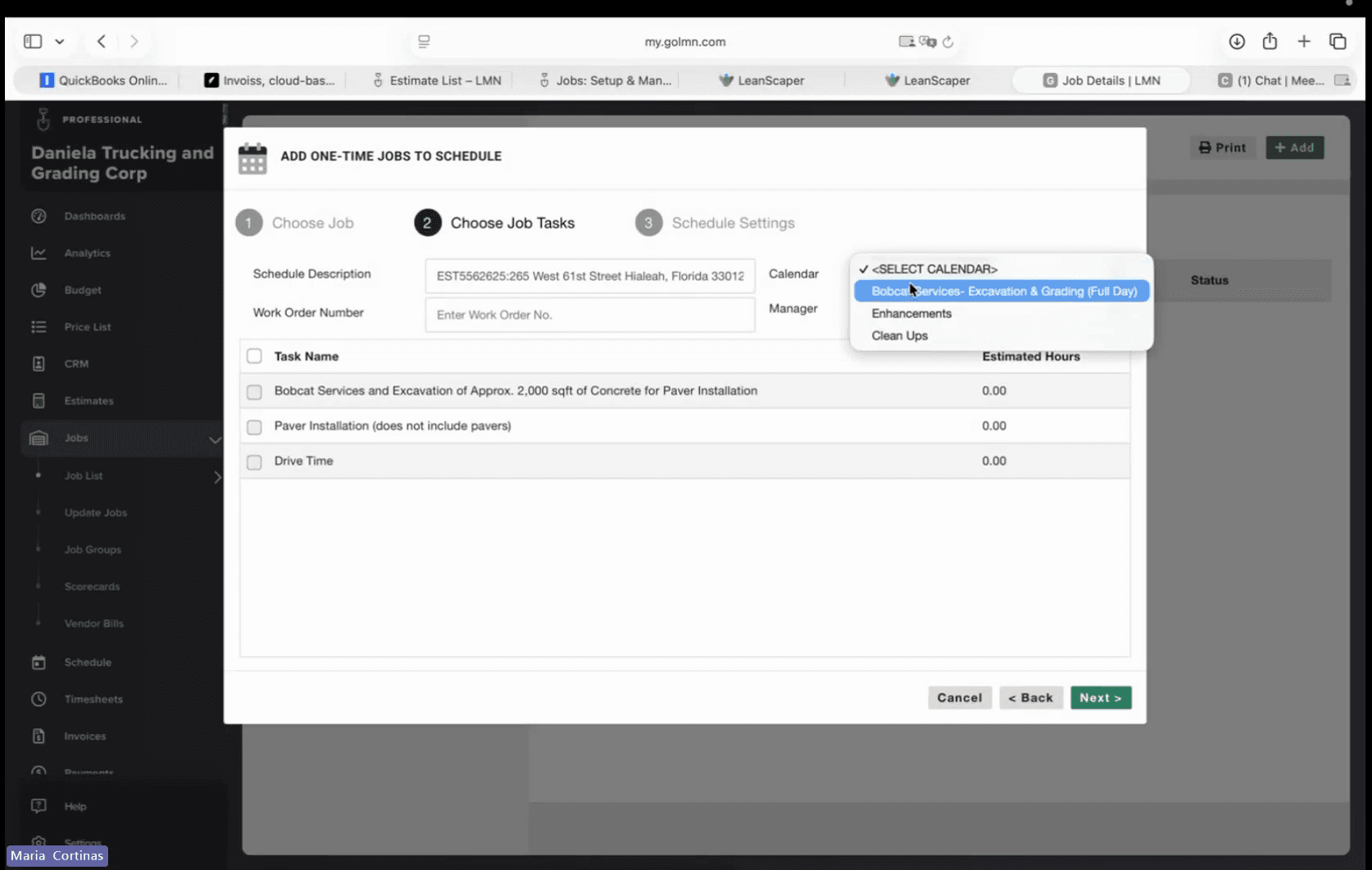Click the Schedule Description input field
Screen dimensions: 1372x870
coord(590,276)
